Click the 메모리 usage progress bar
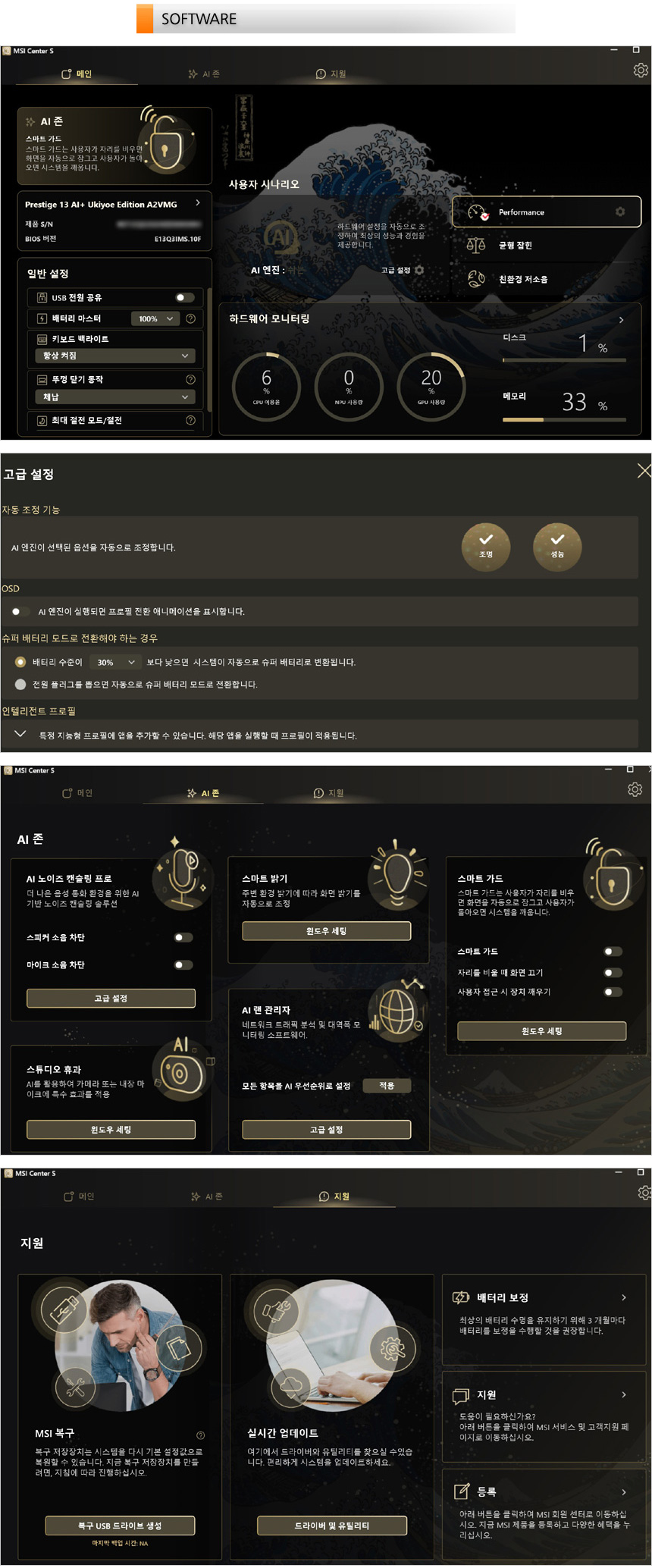Viewport: 652px width, 1568px height. (564, 419)
